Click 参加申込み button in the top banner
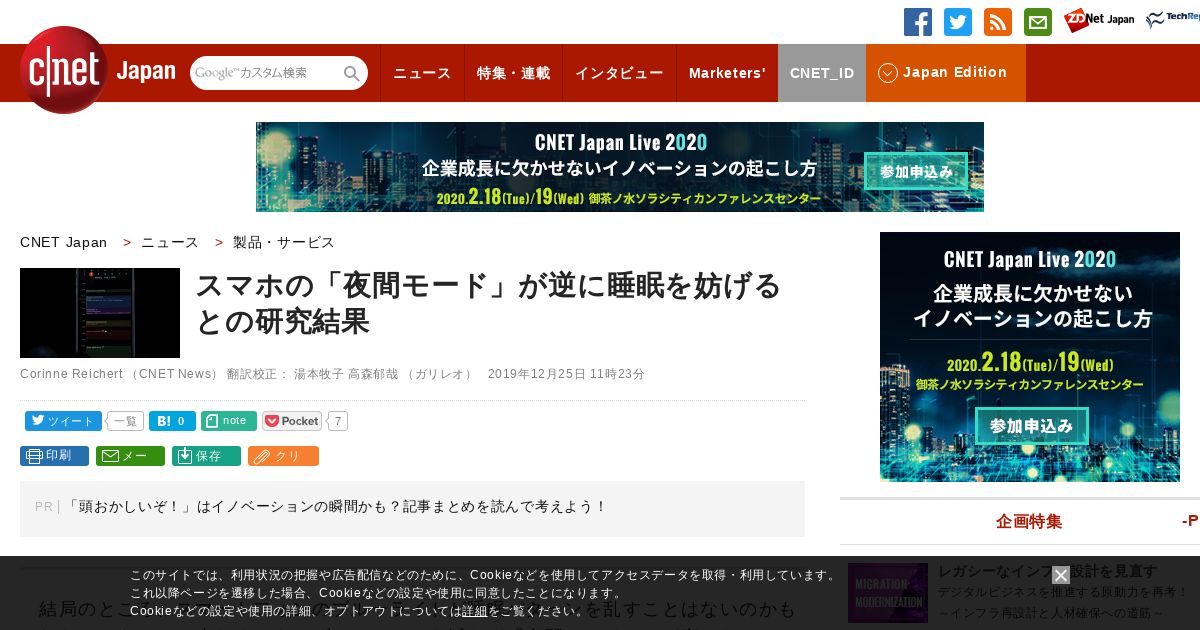The width and height of the screenshot is (1200, 630). pos(916,171)
